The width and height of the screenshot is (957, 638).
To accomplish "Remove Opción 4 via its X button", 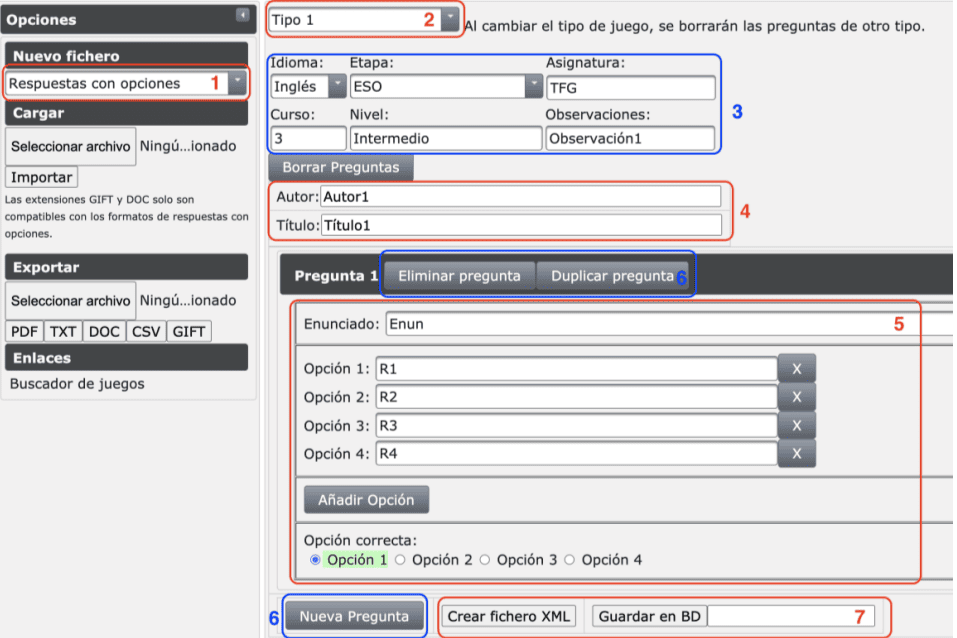I will [797, 454].
